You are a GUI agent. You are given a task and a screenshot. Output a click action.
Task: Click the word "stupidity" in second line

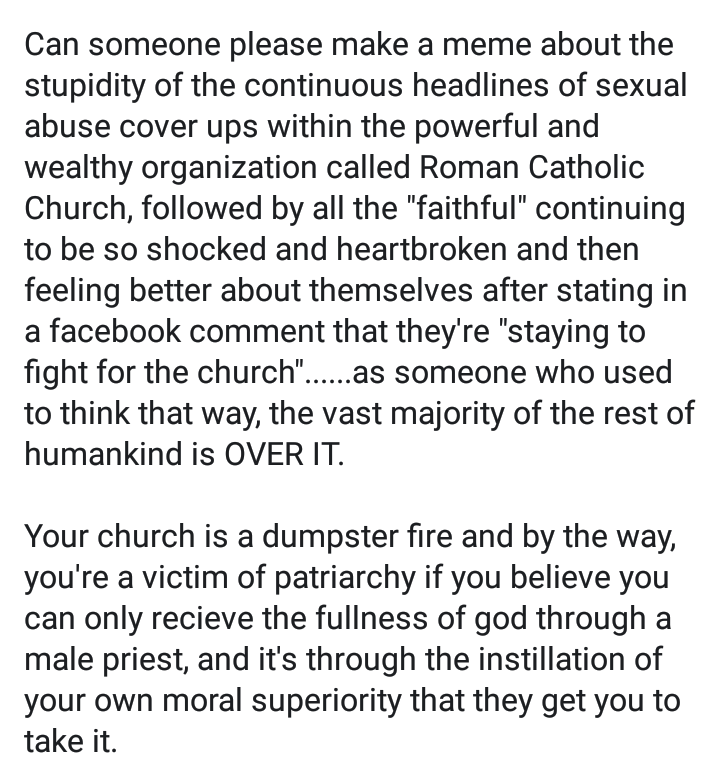click(x=85, y=85)
